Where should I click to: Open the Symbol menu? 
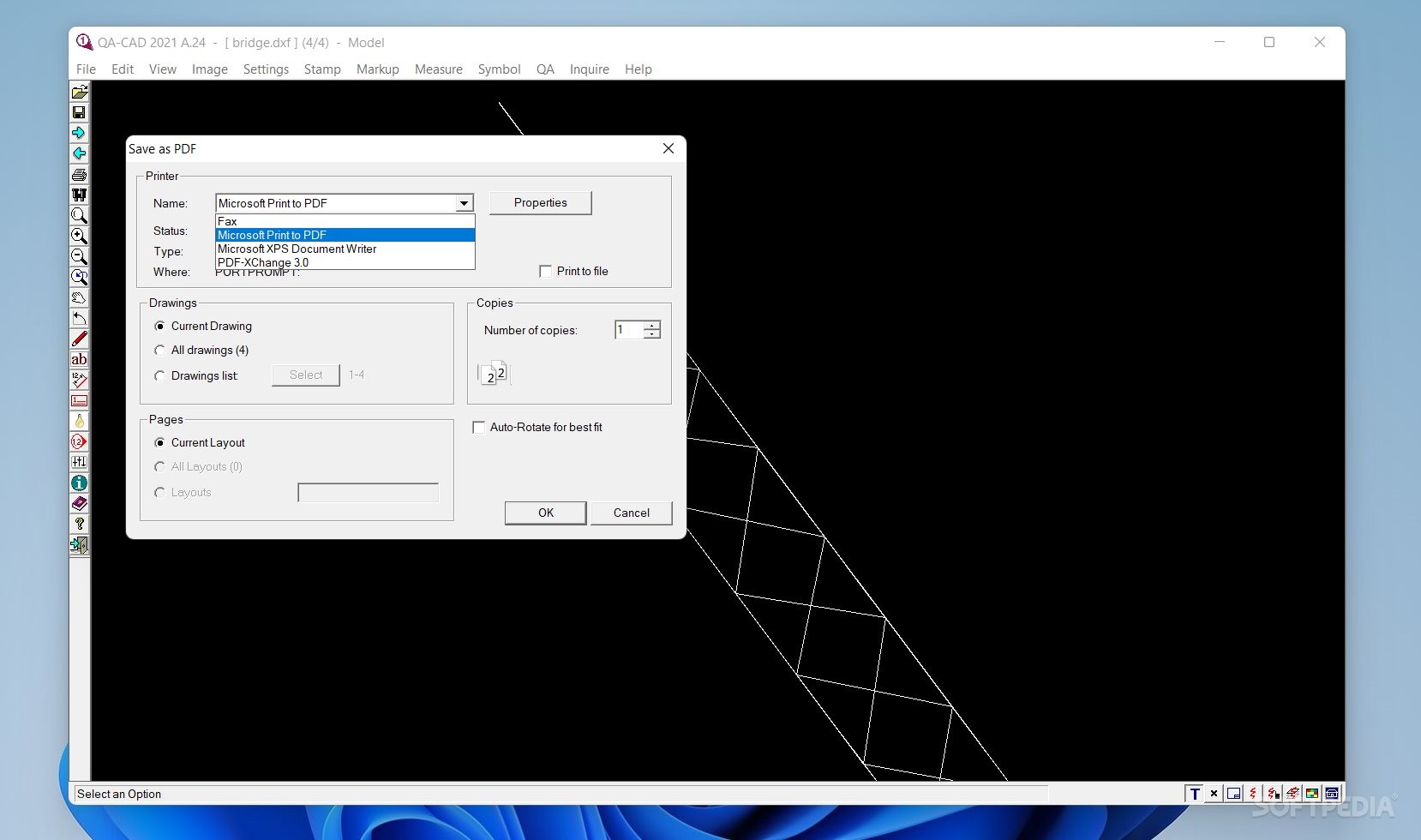500,69
